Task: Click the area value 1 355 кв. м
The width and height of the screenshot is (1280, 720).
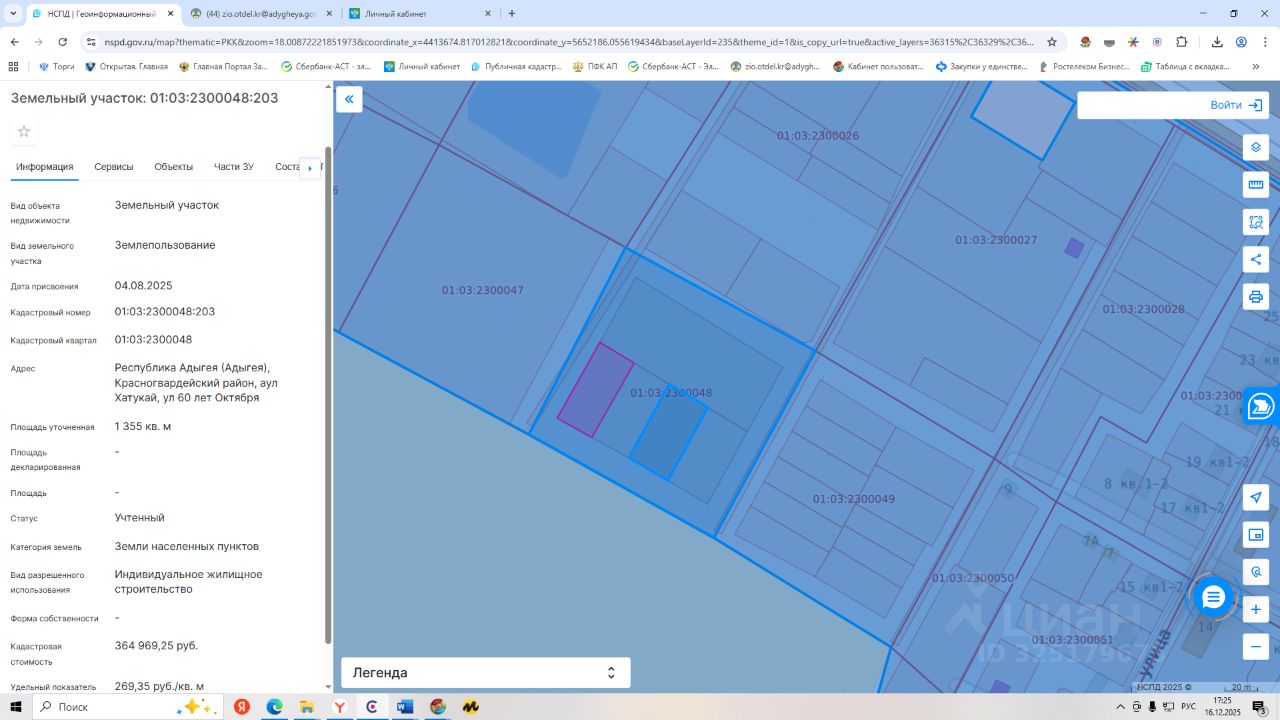Action: (143, 427)
